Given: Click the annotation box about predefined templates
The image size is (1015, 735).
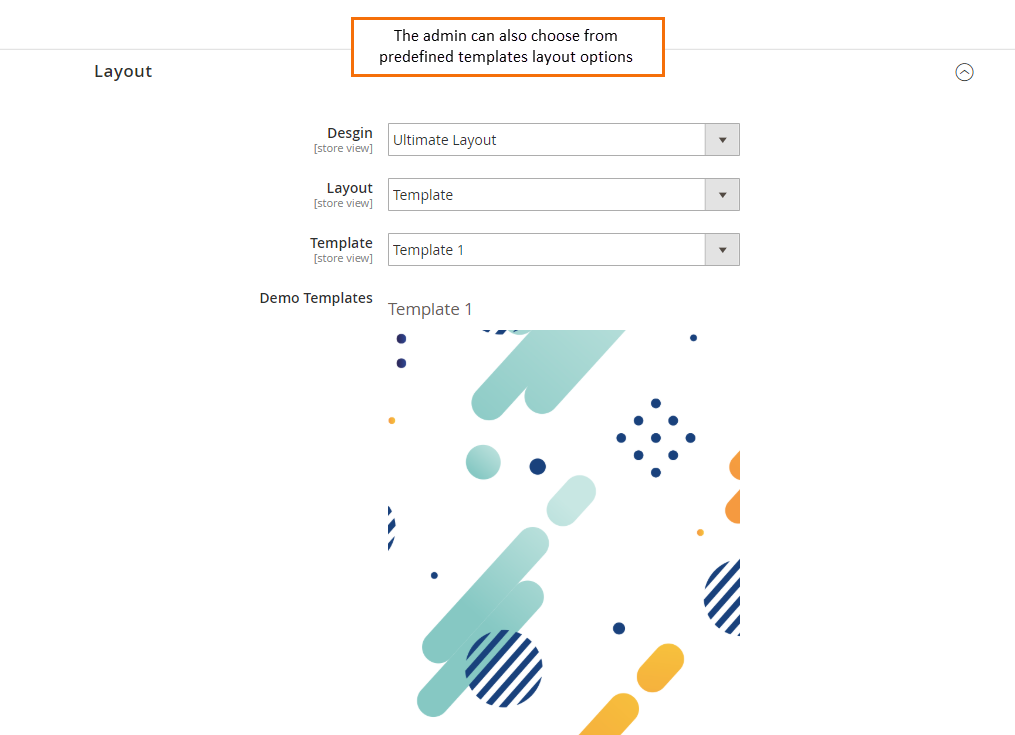Looking at the screenshot, I should (507, 46).
